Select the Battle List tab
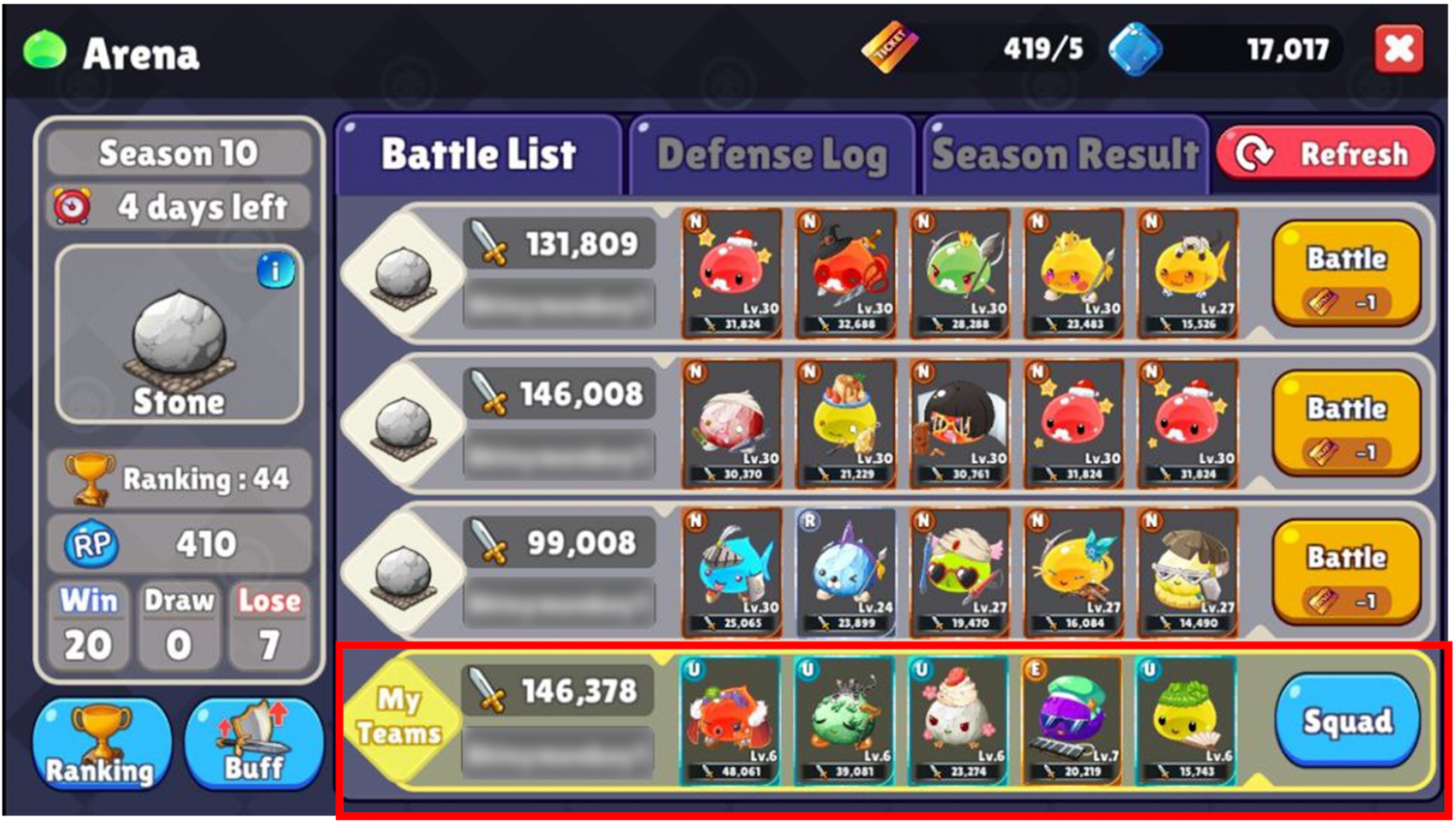This screenshot has height=825, width=1456. 478,155
